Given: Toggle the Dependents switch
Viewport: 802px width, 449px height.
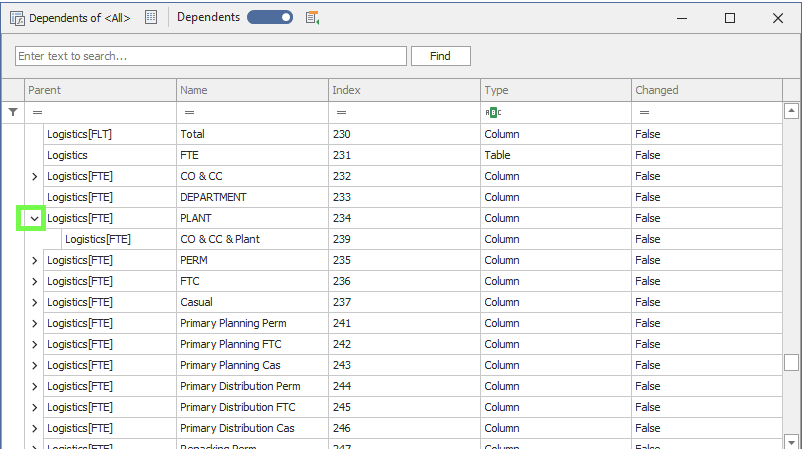Looking at the screenshot, I should pos(270,18).
